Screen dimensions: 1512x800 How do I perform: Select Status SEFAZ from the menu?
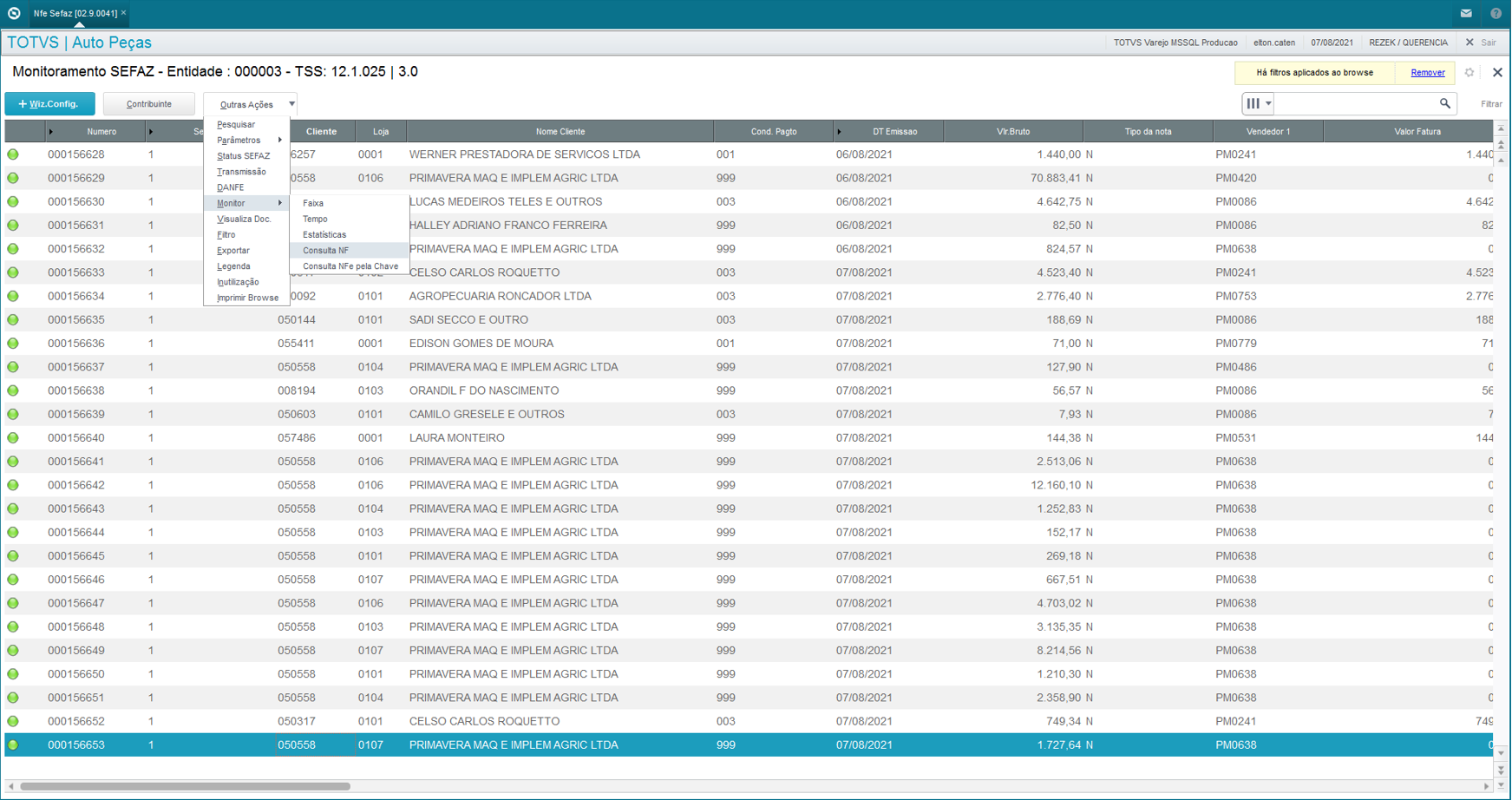[x=247, y=156]
